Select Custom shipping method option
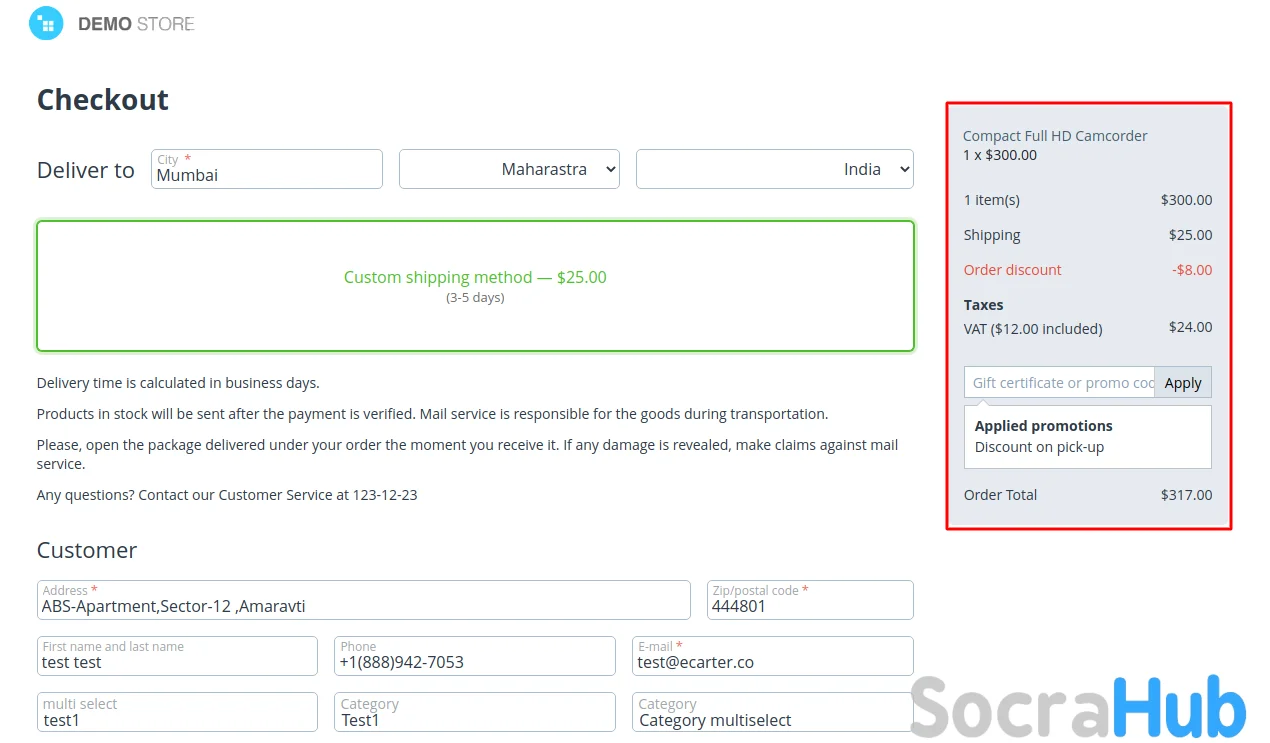 (475, 286)
